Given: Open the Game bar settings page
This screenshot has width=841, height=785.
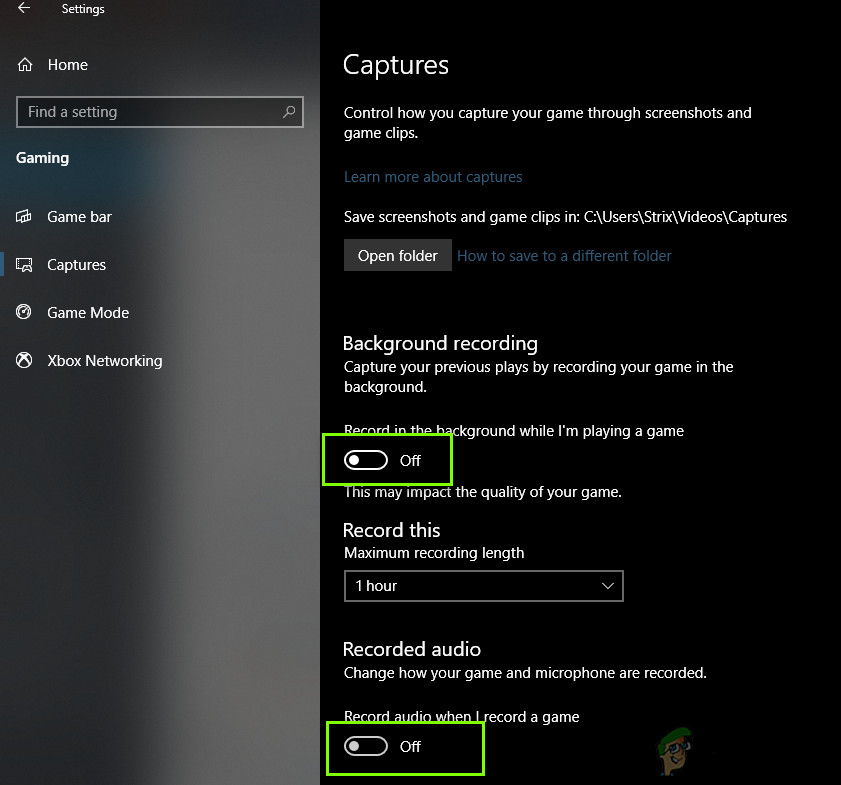Looking at the screenshot, I should point(79,217).
